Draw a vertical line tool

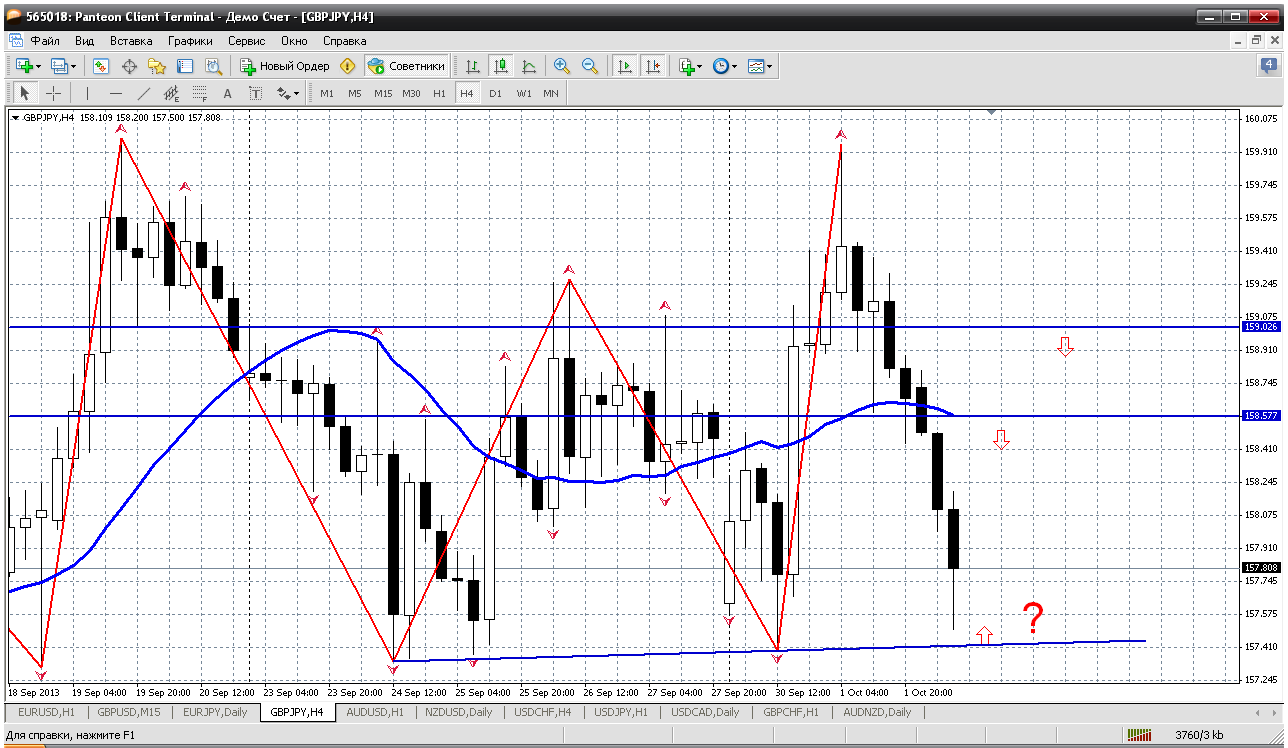tap(87, 93)
